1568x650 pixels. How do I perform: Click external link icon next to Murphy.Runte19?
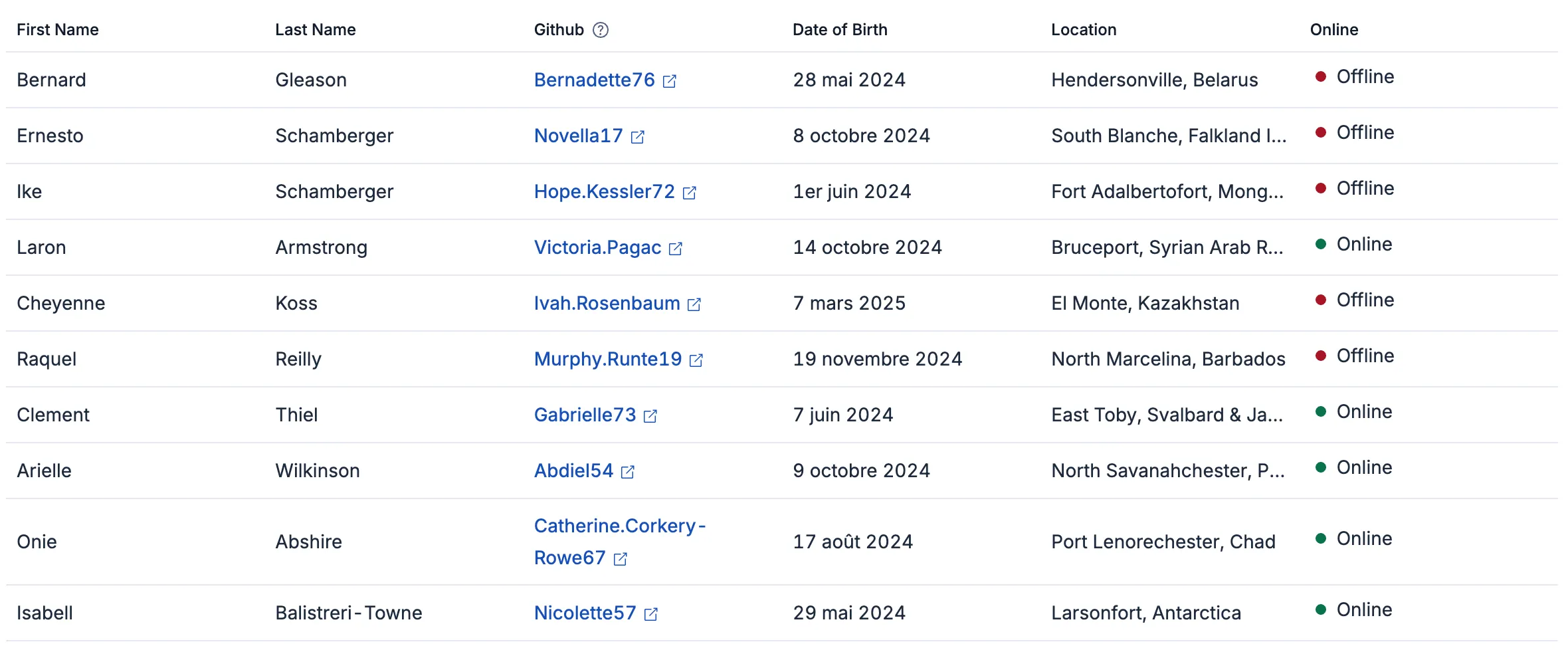click(x=696, y=360)
